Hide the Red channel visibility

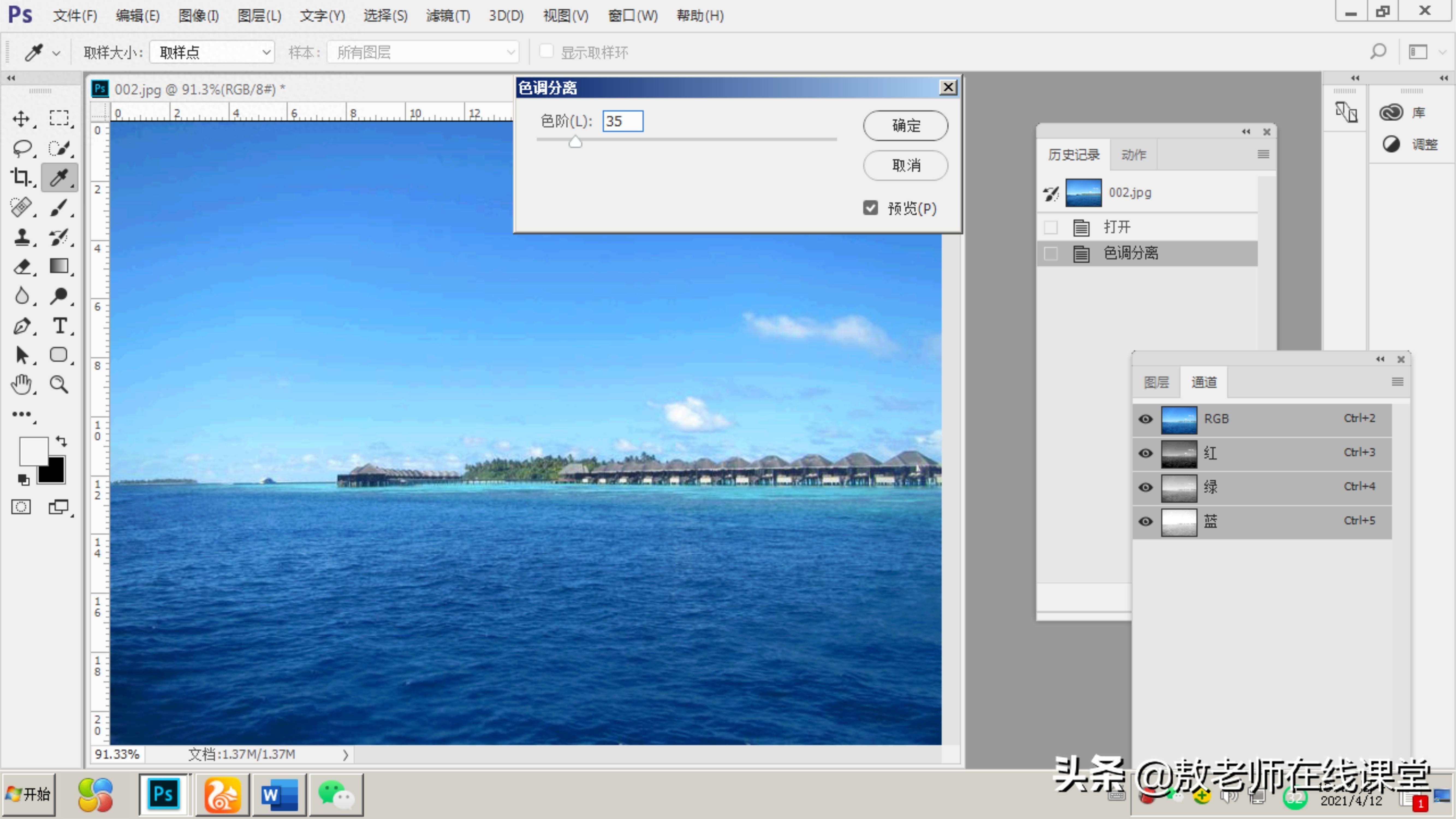click(x=1146, y=453)
